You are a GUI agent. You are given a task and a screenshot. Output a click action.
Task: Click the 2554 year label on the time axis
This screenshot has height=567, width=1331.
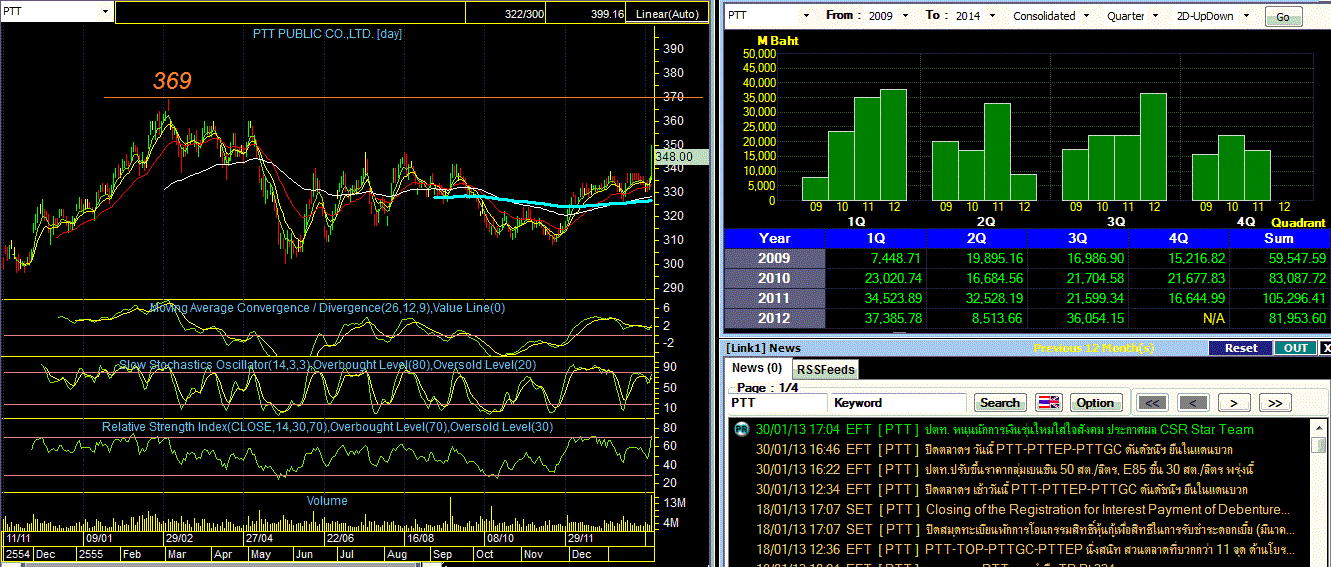click(17, 553)
